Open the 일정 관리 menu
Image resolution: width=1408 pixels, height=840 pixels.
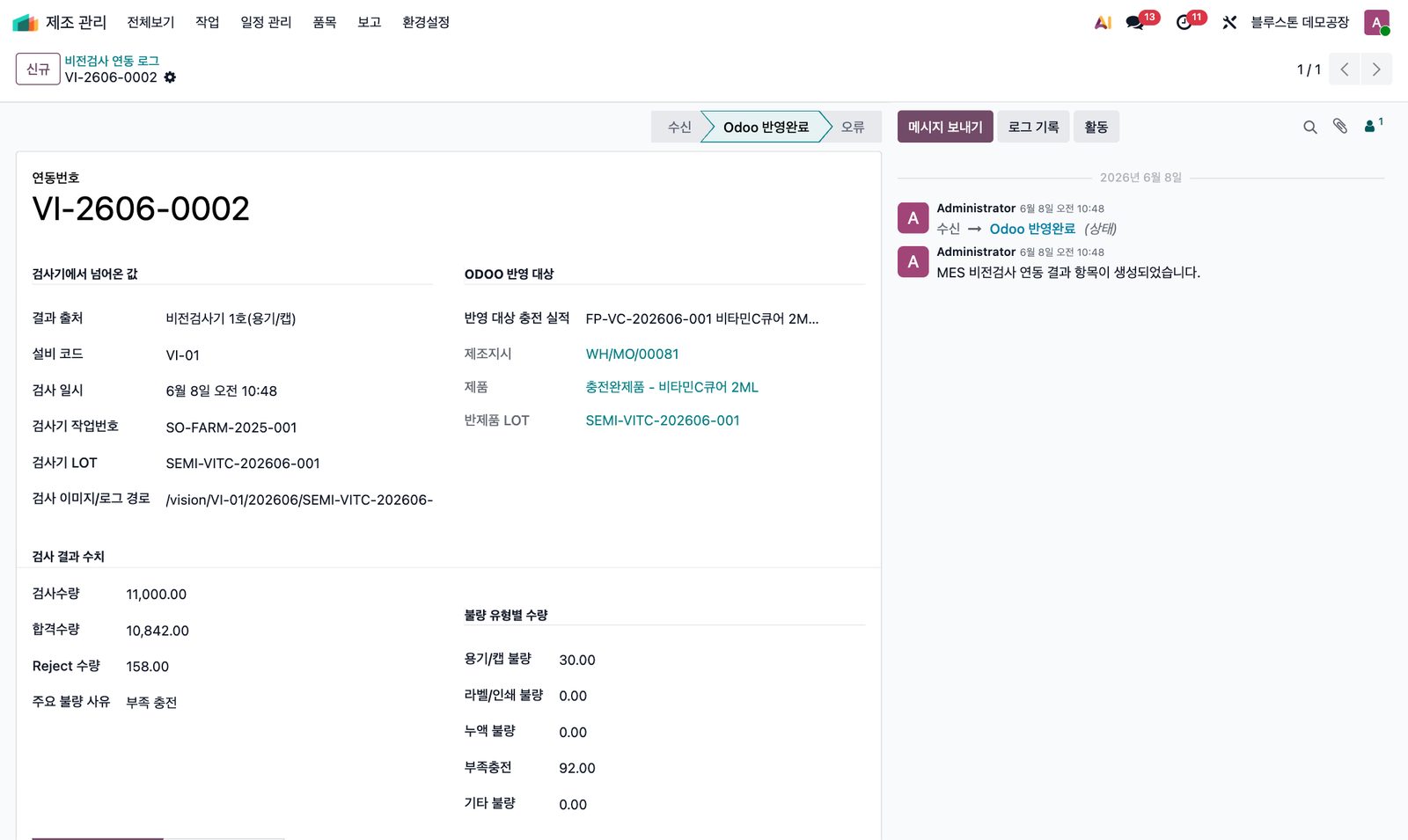click(x=266, y=22)
